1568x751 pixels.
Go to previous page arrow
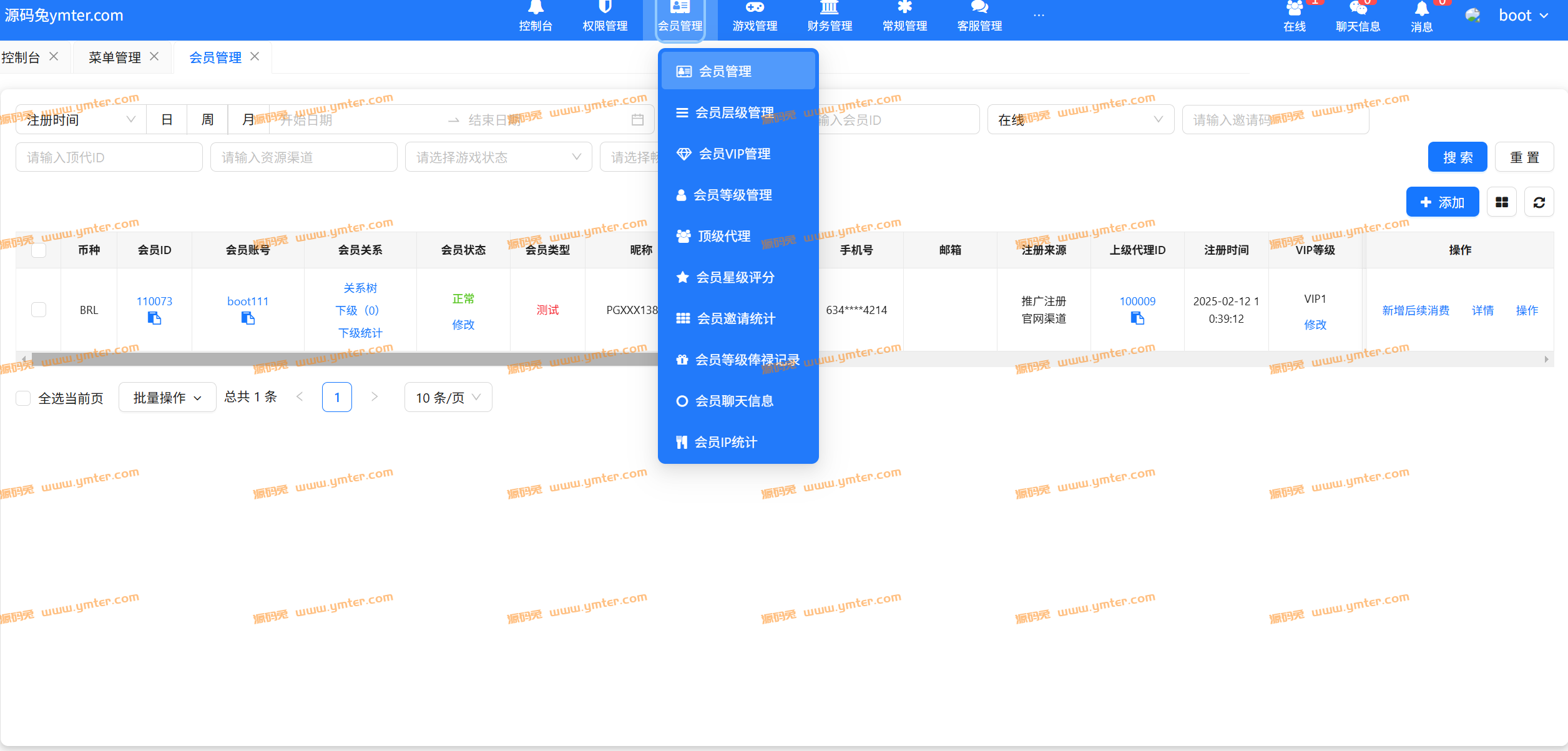click(300, 397)
